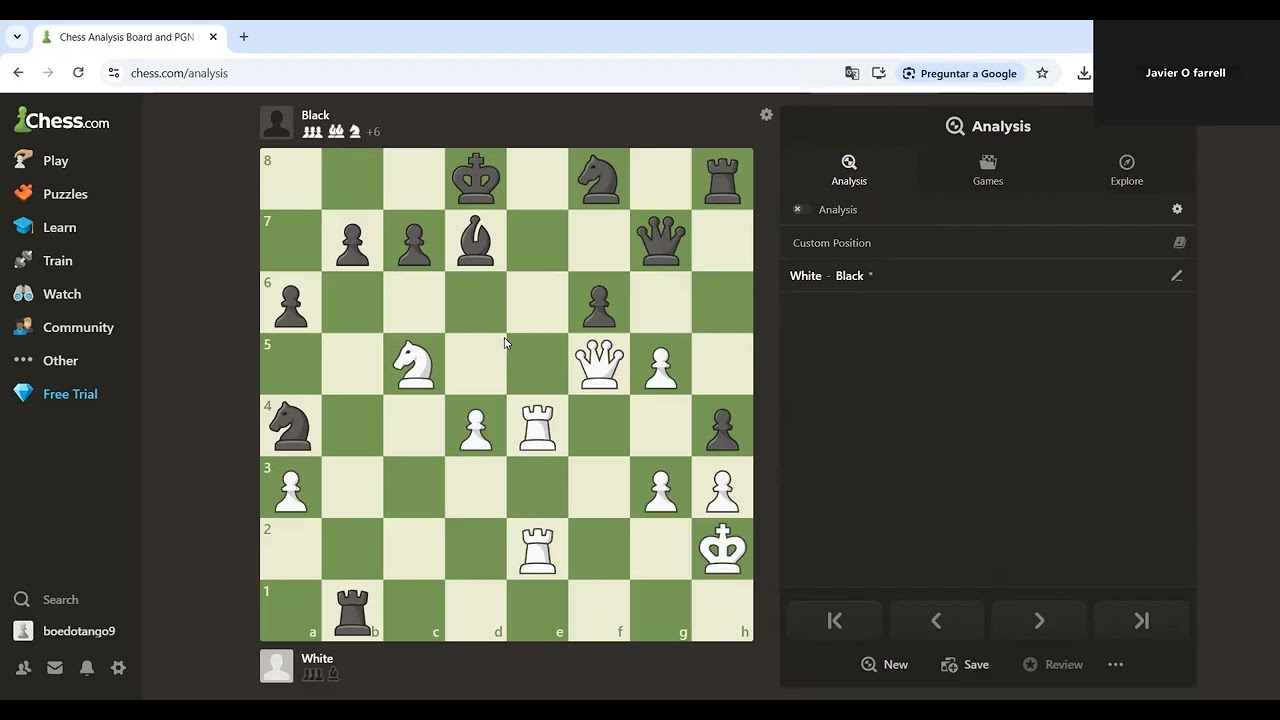The image size is (1280, 720).
Task: Open a new browser tab
Action: click(243, 37)
